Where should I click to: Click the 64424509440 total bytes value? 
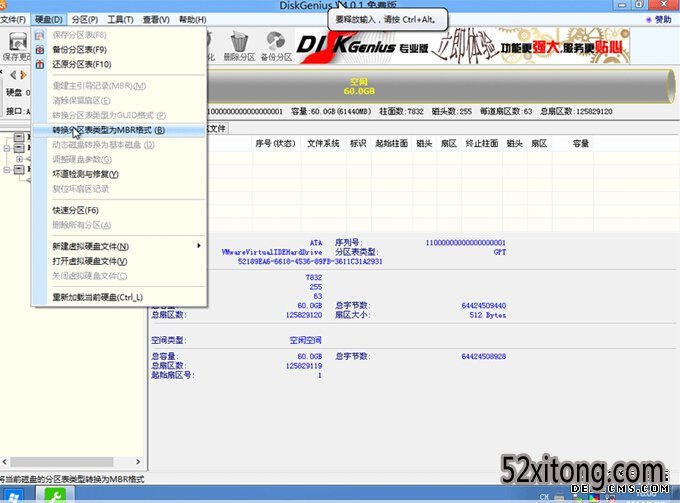pyautogui.click(x=484, y=306)
